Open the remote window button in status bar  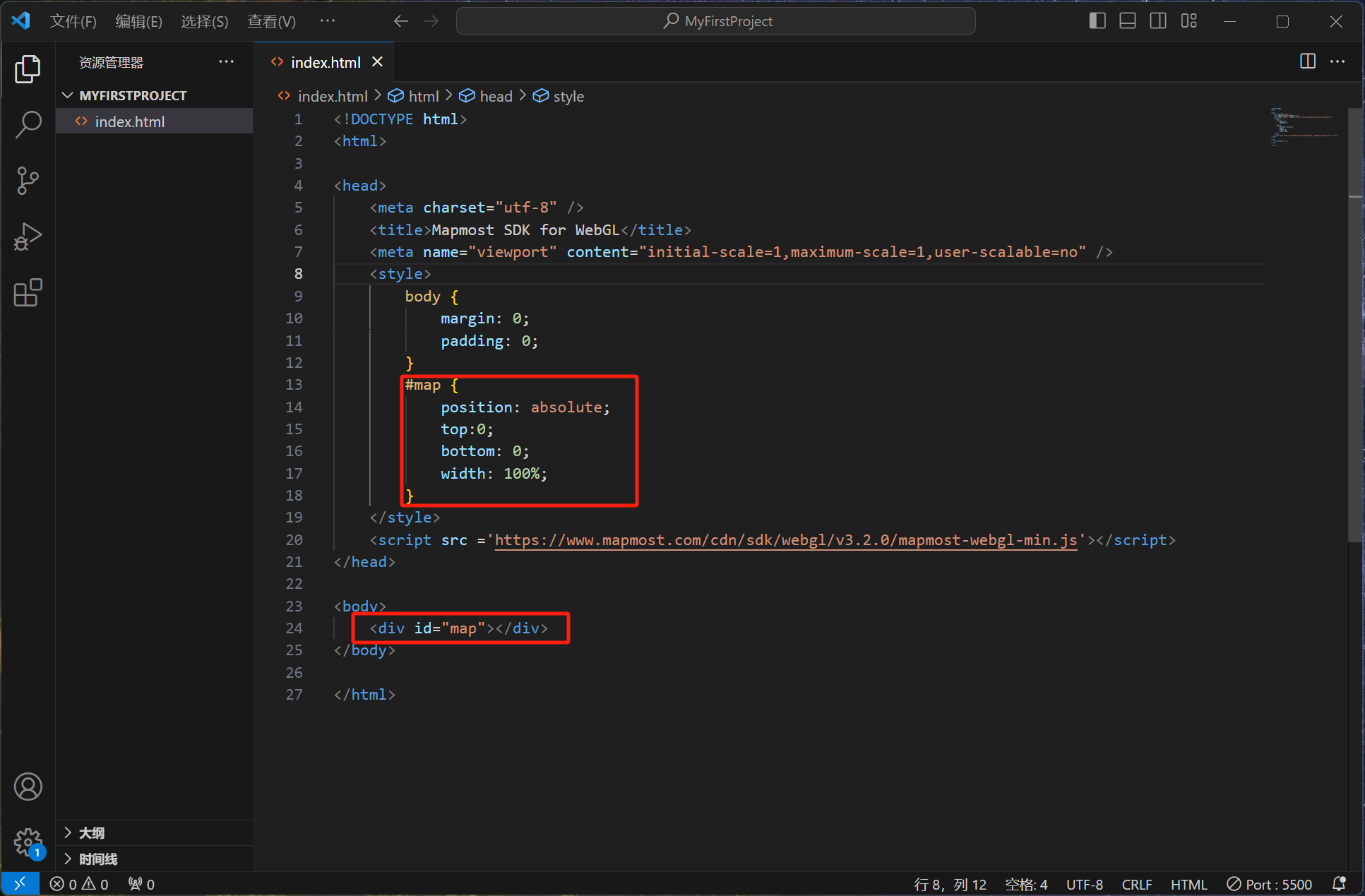click(20, 884)
